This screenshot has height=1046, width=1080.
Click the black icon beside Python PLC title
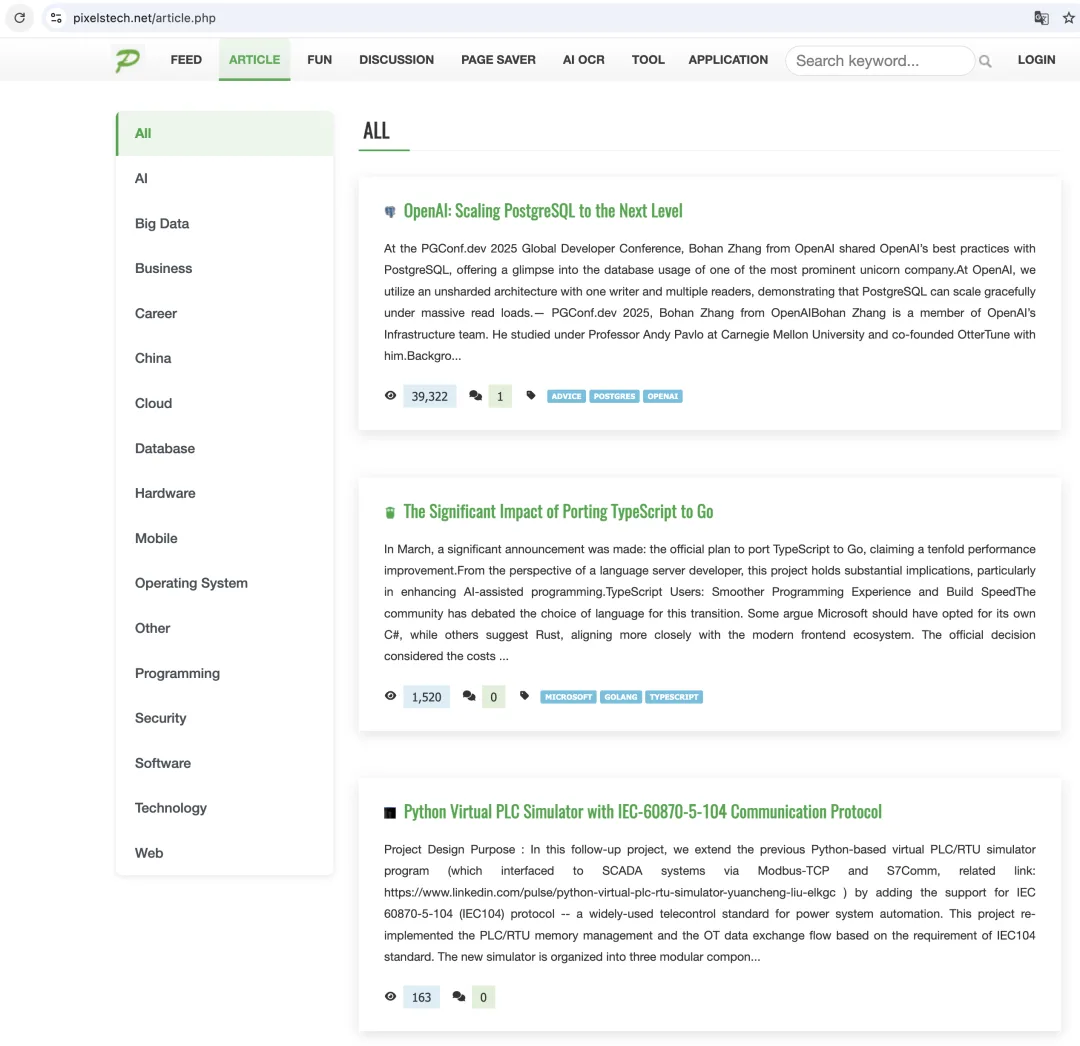390,813
